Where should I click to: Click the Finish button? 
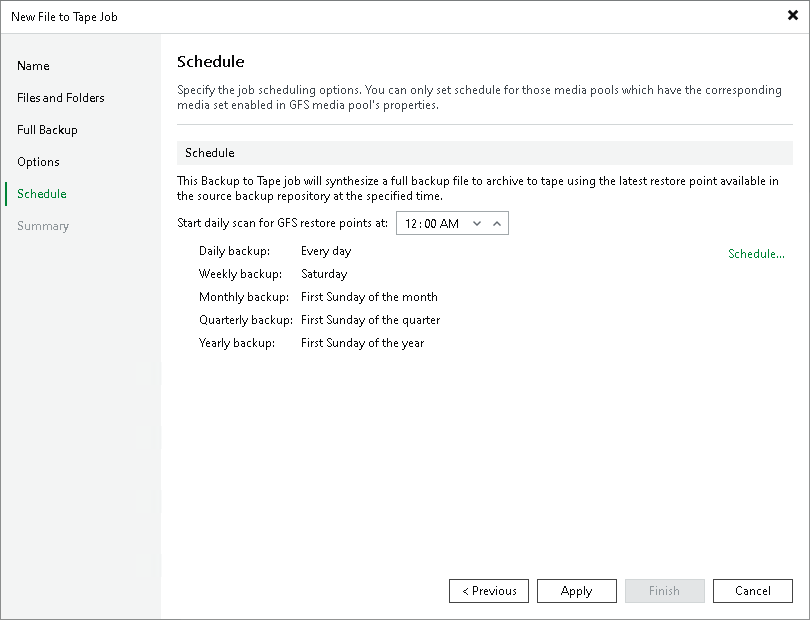tap(664, 591)
